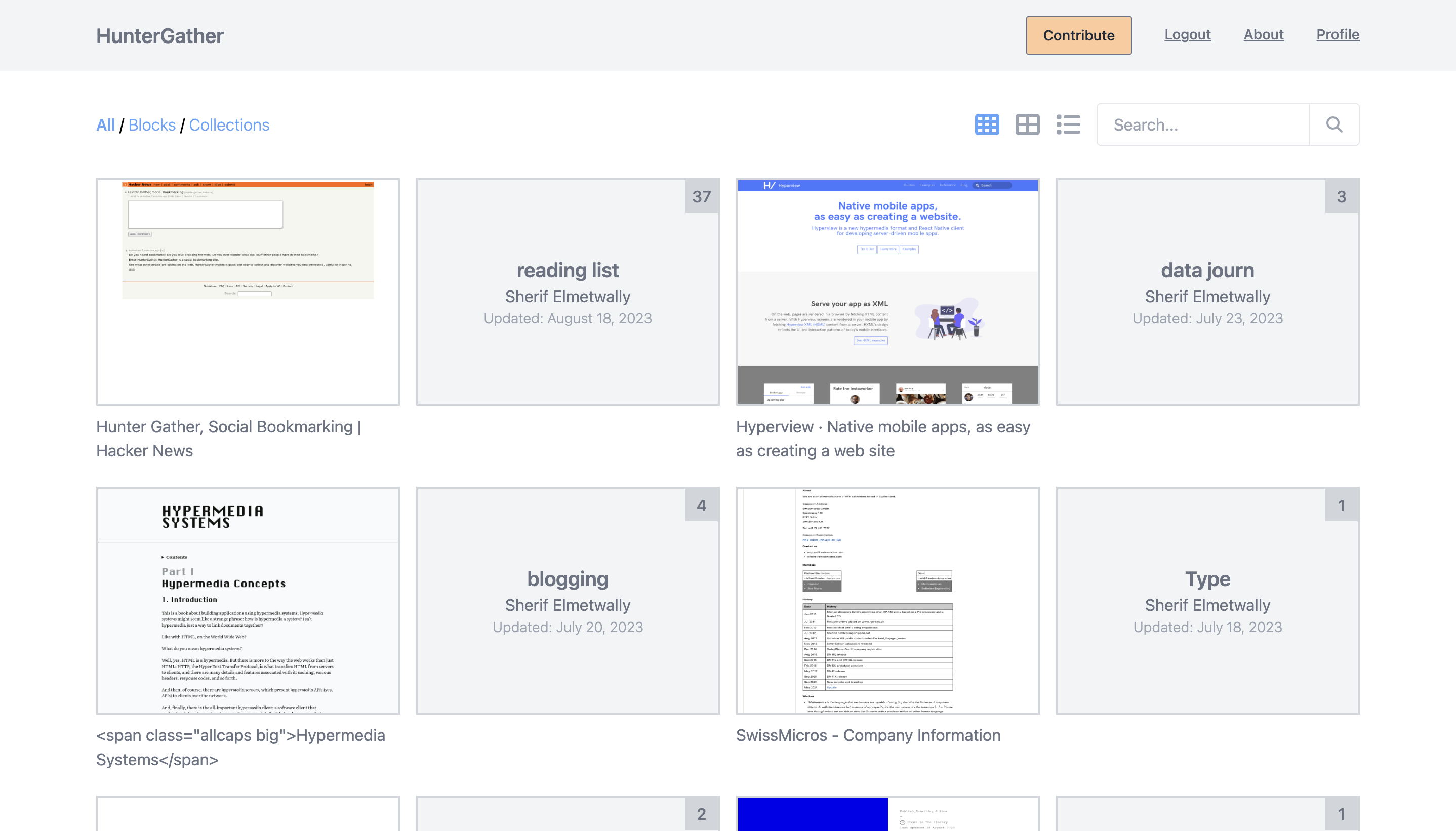Open the reading list collection card
1456x831 pixels.
pos(568,292)
